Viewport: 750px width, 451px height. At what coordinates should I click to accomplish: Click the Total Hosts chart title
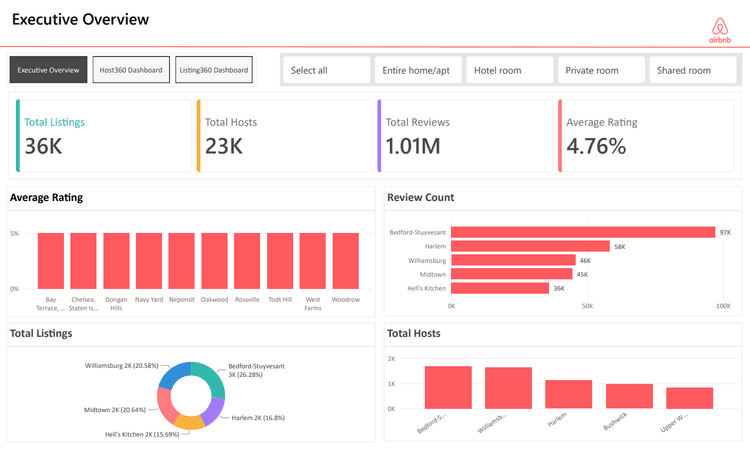414,333
